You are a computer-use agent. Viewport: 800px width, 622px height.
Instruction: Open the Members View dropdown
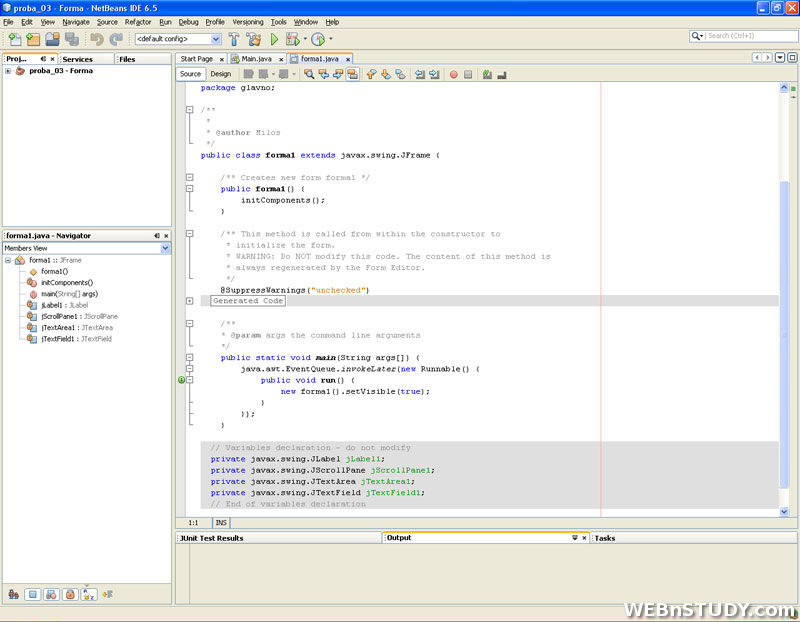tap(165, 248)
